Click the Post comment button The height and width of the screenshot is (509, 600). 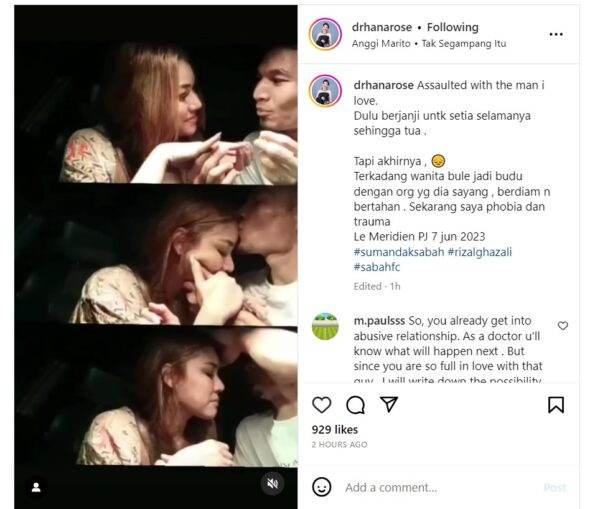554,487
